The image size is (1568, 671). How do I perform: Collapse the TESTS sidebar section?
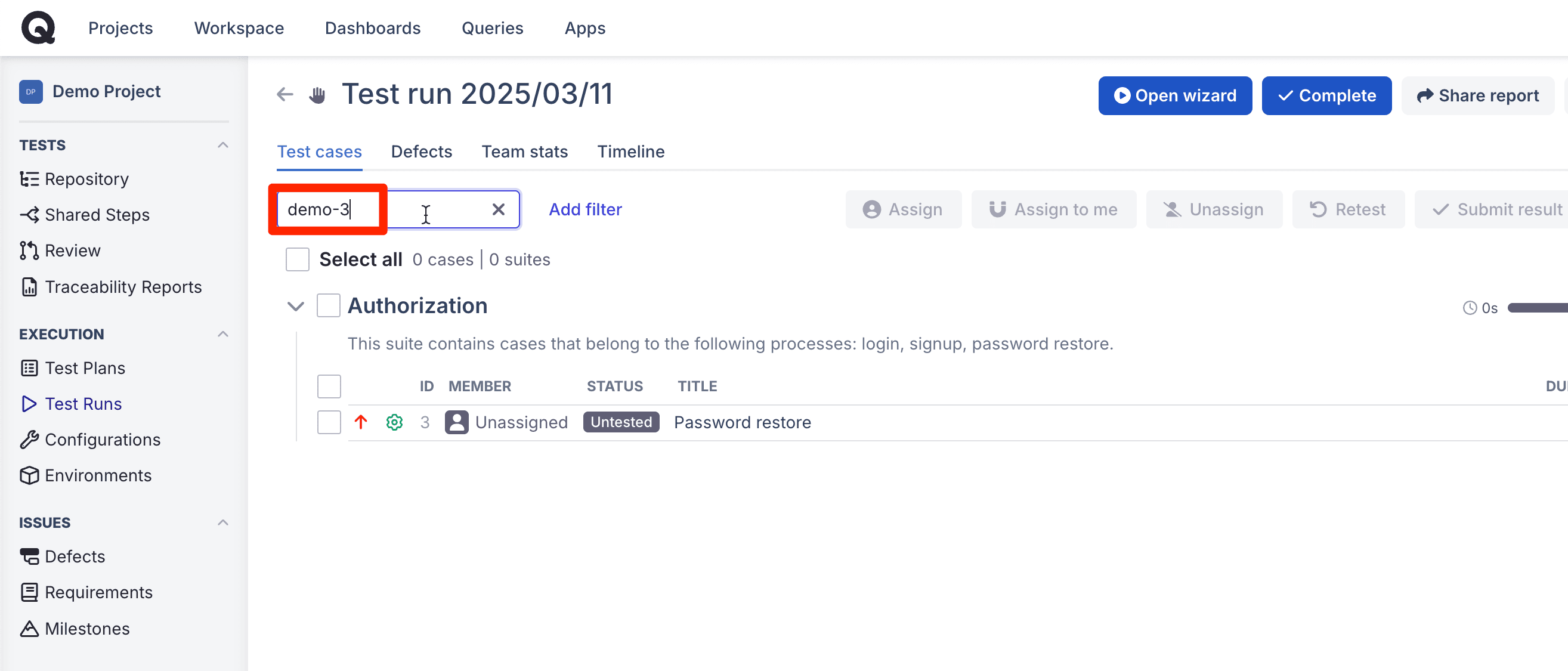224,145
